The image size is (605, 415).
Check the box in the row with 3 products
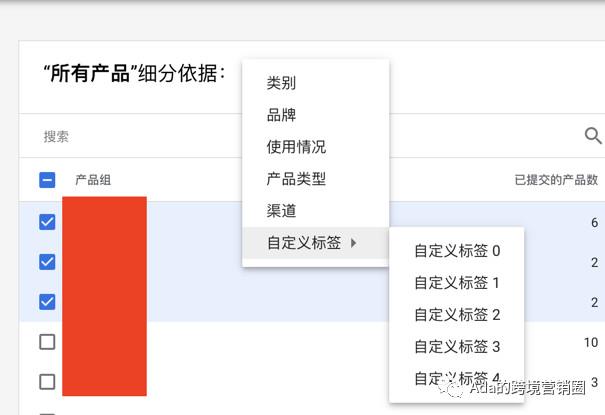pyautogui.click(x=47, y=382)
